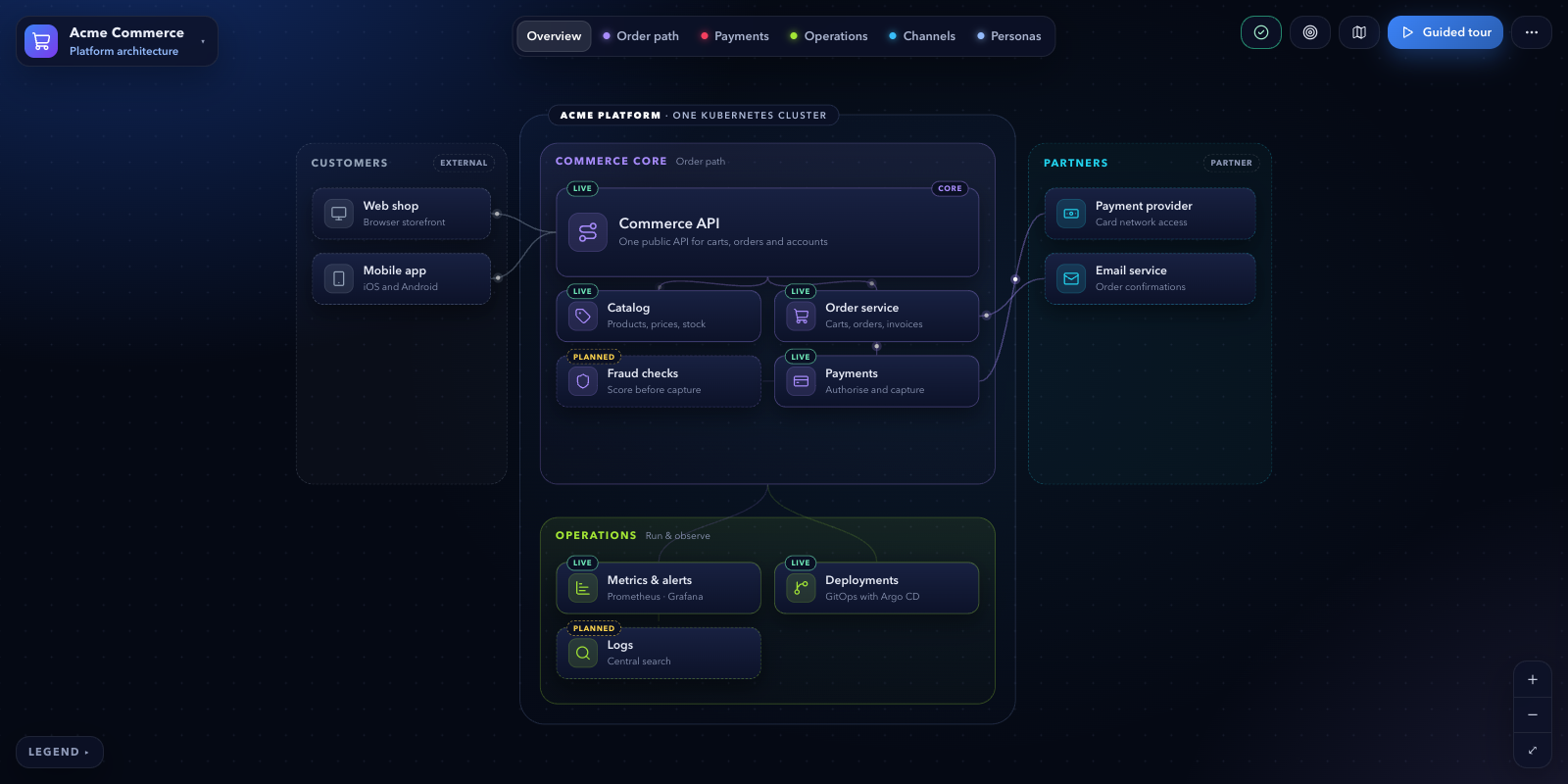
Task: Click the Payment provider cash icon
Action: click(1071, 214)
